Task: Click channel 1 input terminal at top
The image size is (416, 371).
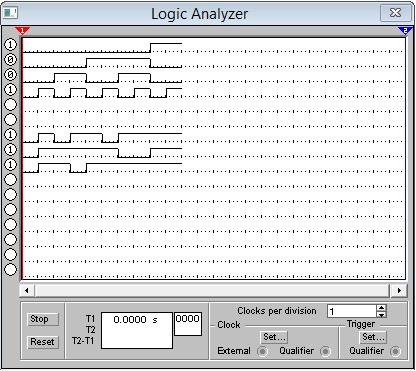Action: 10,44
